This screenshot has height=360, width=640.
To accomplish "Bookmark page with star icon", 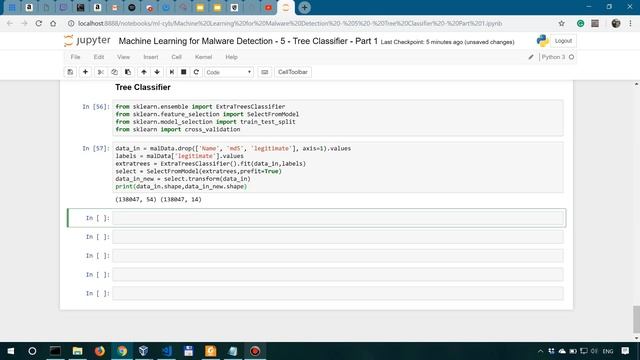I will [562, 24].
